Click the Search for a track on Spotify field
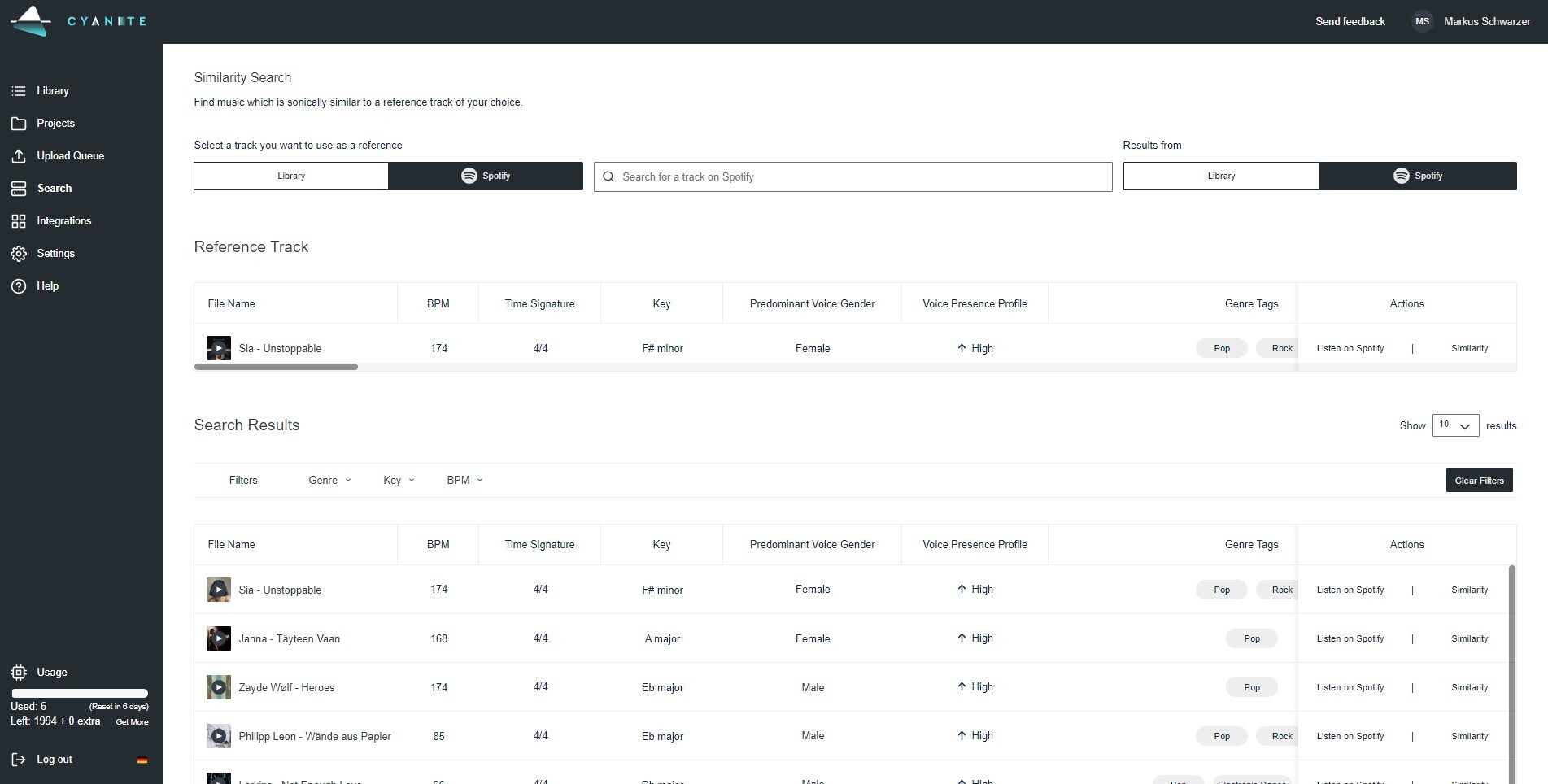1548x784 pixels. coord(852,177)
